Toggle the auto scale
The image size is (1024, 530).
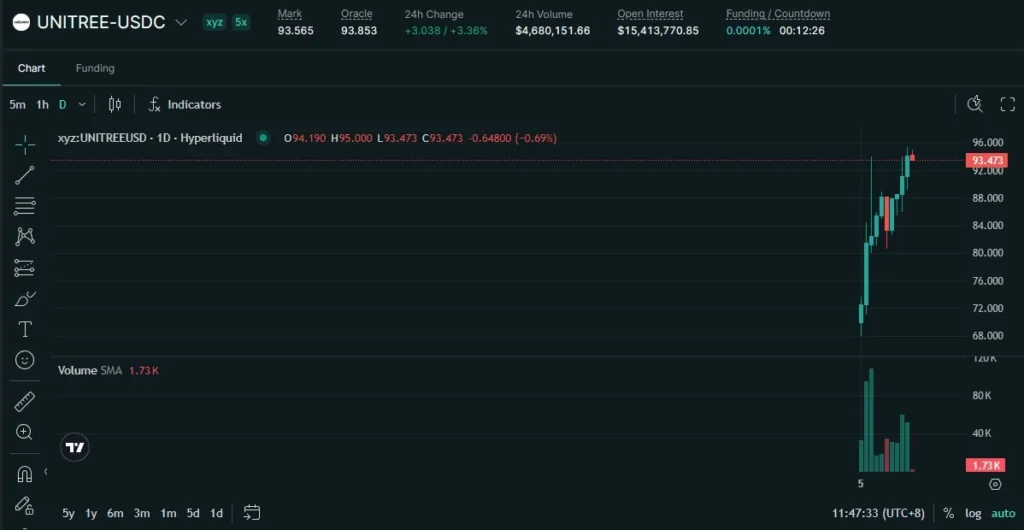click(x=1004, y=514)
